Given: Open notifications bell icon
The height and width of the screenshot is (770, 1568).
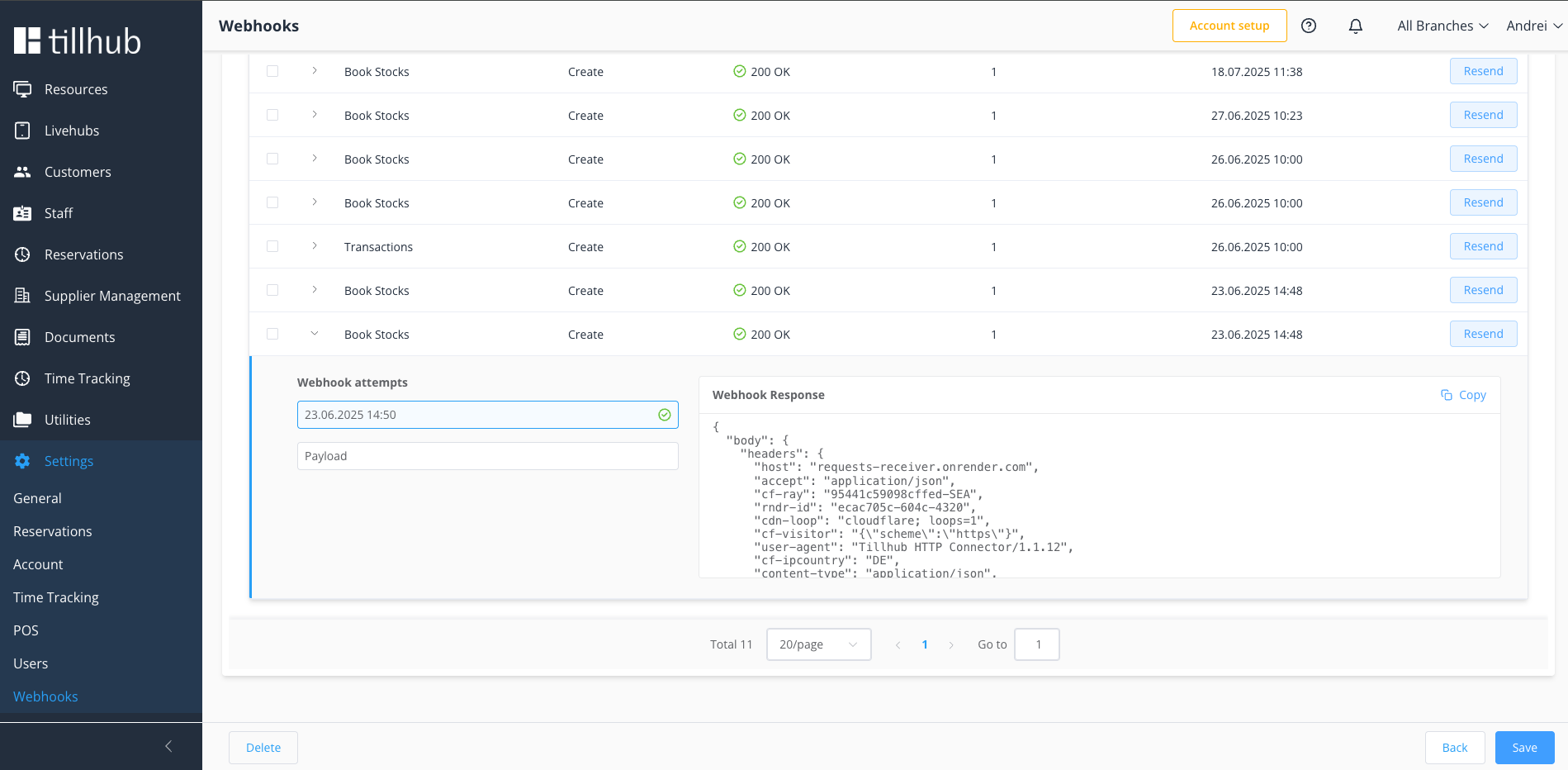Looking at the screenshot, I should click(1356, 26).
